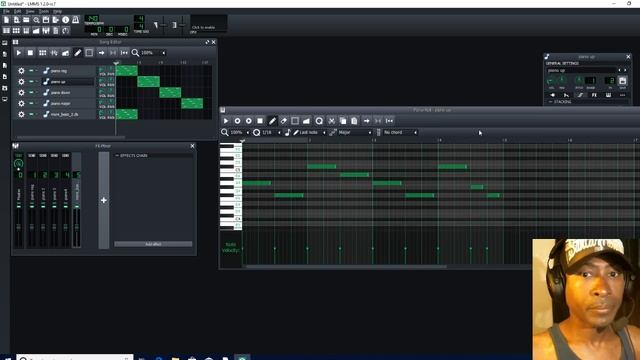
Task: Click record button in Piano Roll
Action: 237,121
